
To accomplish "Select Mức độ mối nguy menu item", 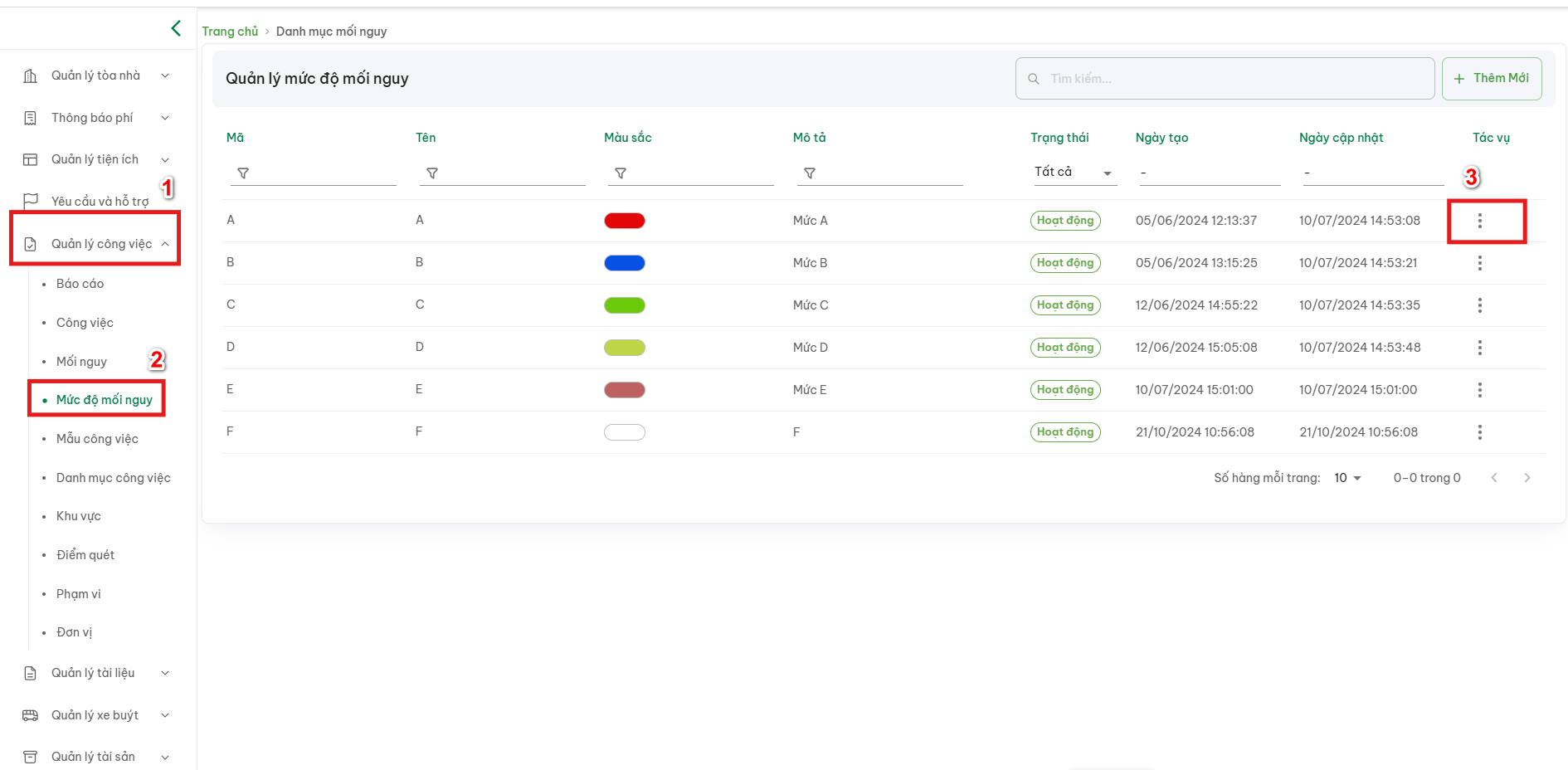I will 105,400.
